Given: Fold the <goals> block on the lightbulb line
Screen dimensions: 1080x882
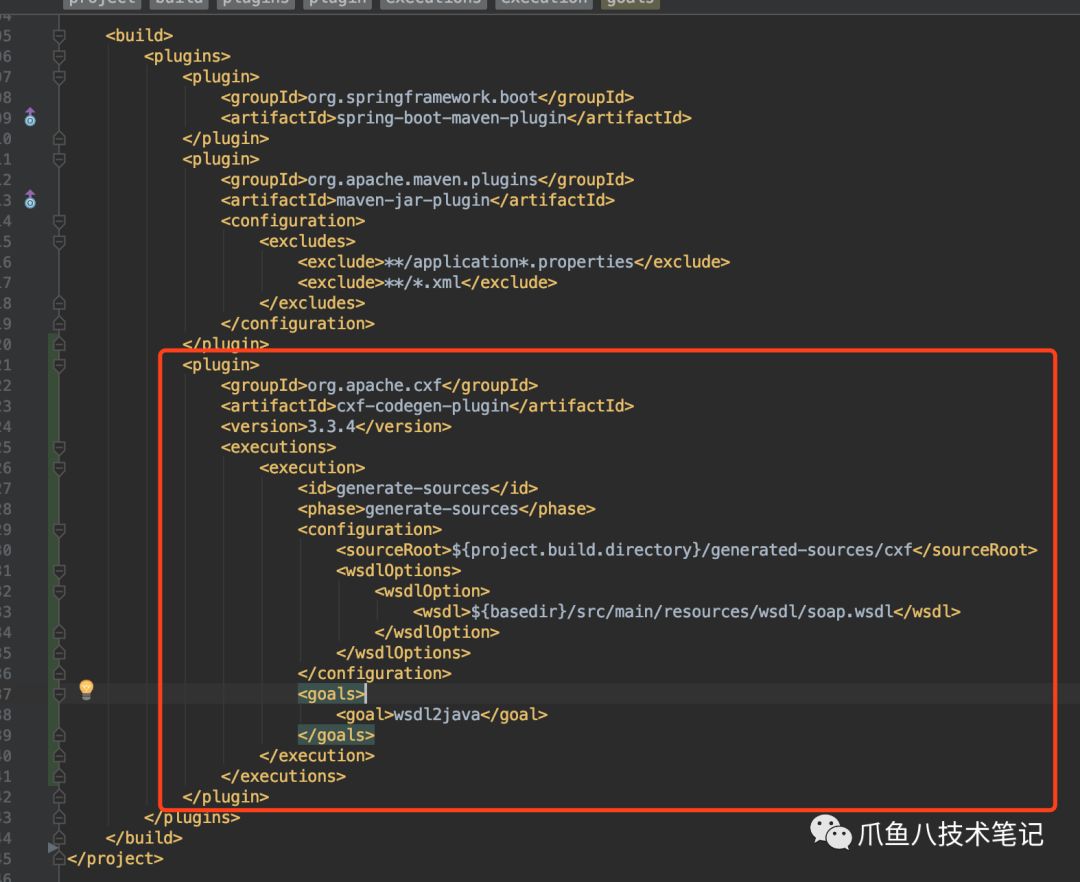Looking at the screenshot, I should click(x=59, y=693).
